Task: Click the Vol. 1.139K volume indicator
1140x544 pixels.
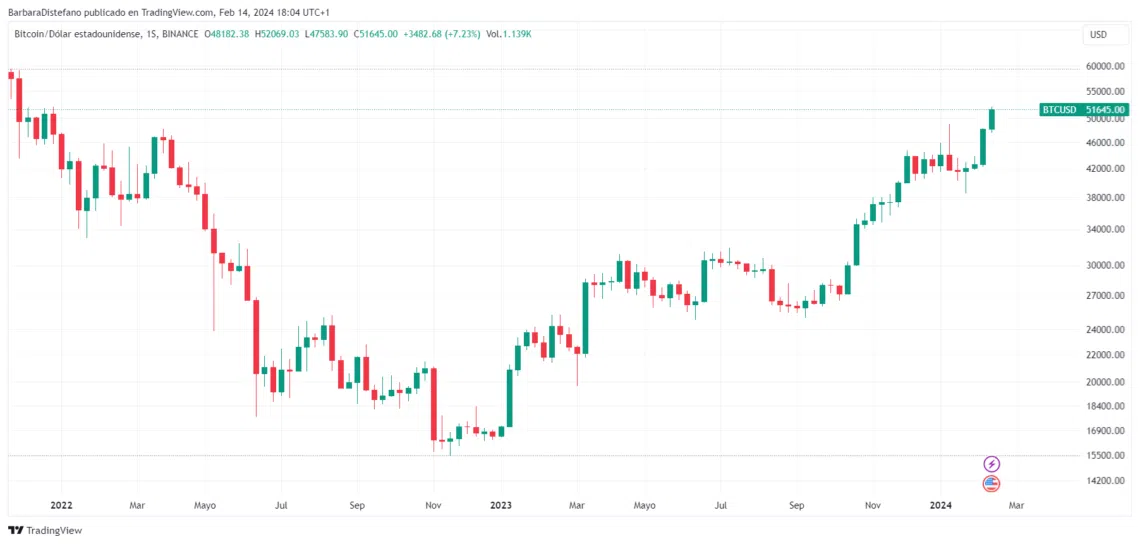Action: (x=508, y=34)
